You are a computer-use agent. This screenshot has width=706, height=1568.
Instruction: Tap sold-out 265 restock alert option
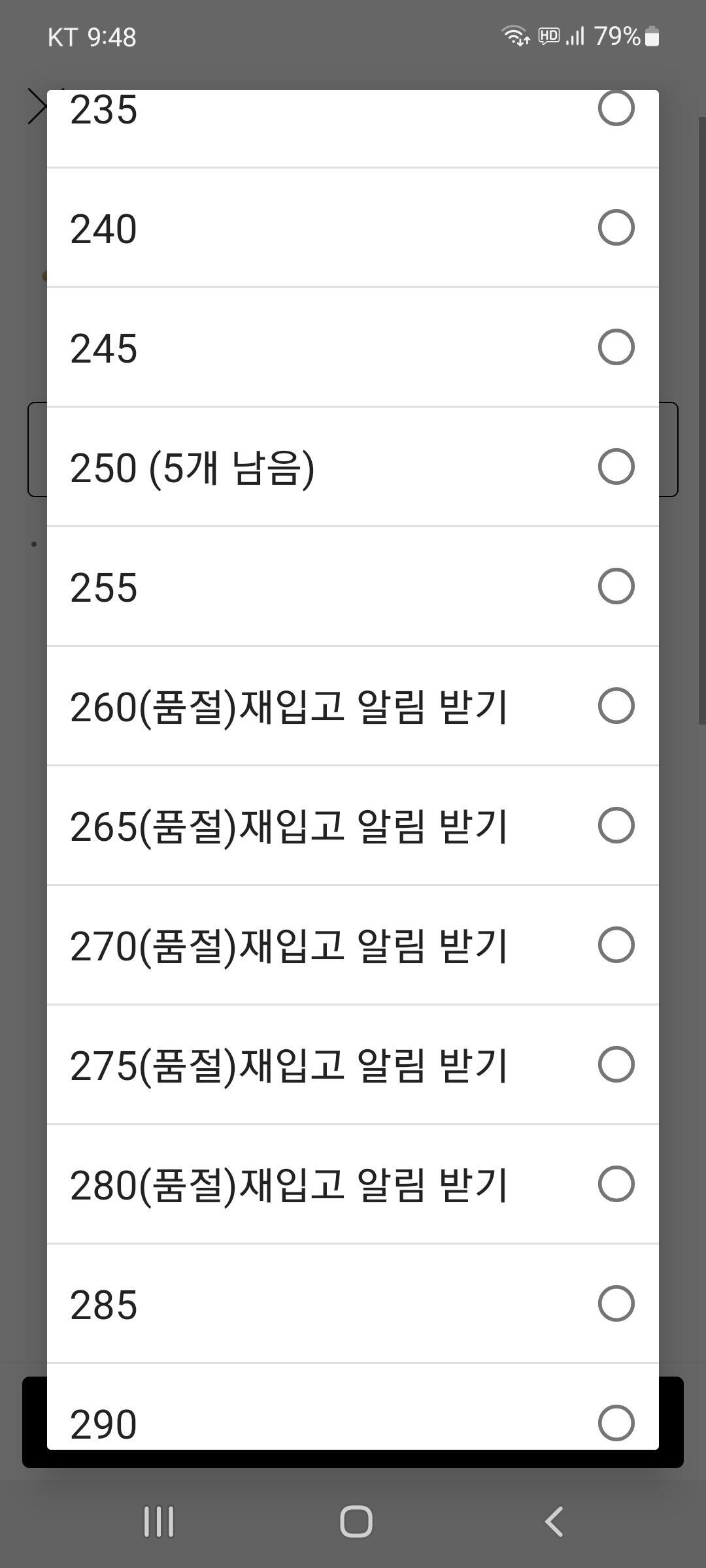pyautogui.click(x=616, y=825)
